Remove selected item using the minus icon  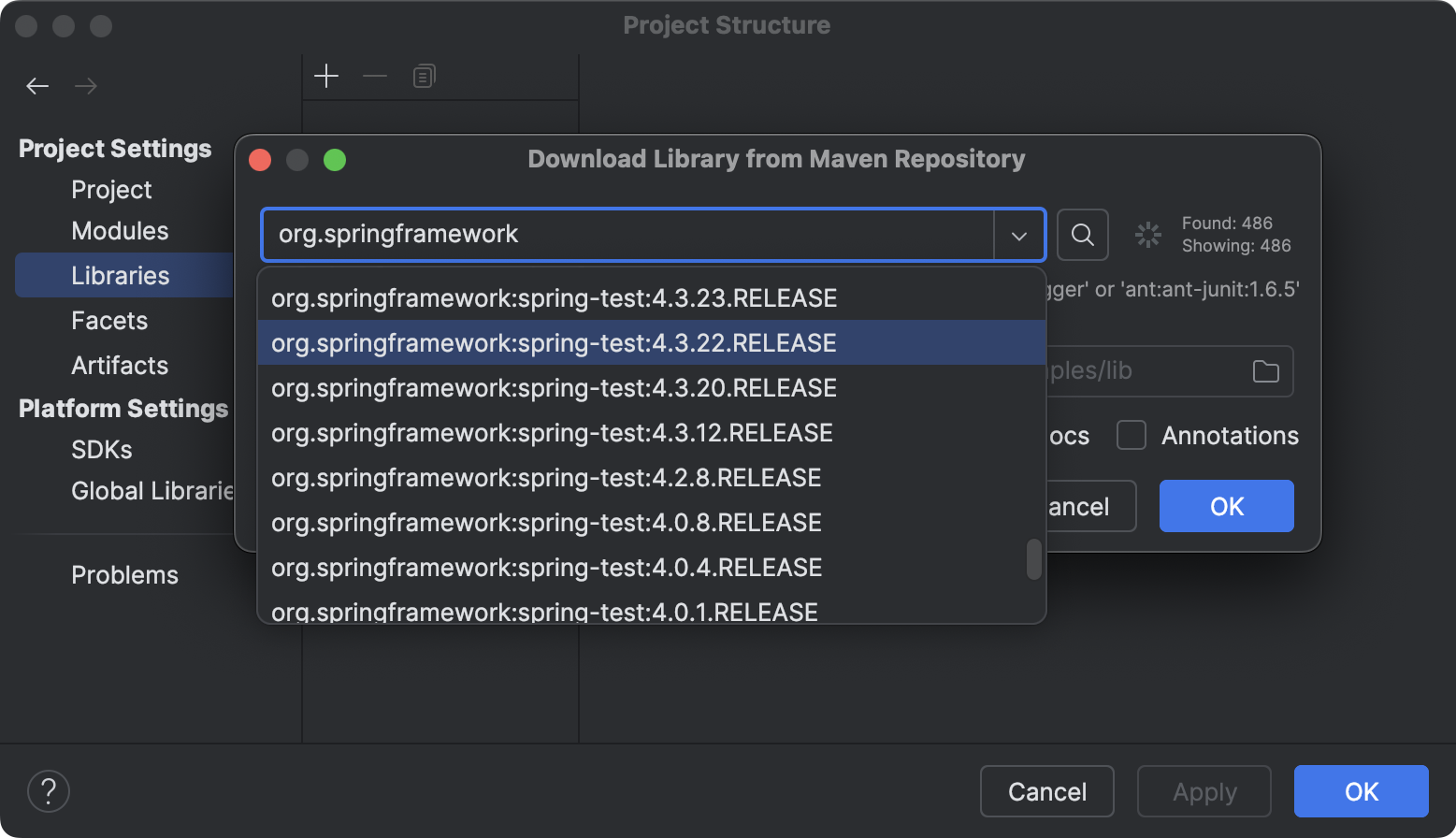pos(375,76)
